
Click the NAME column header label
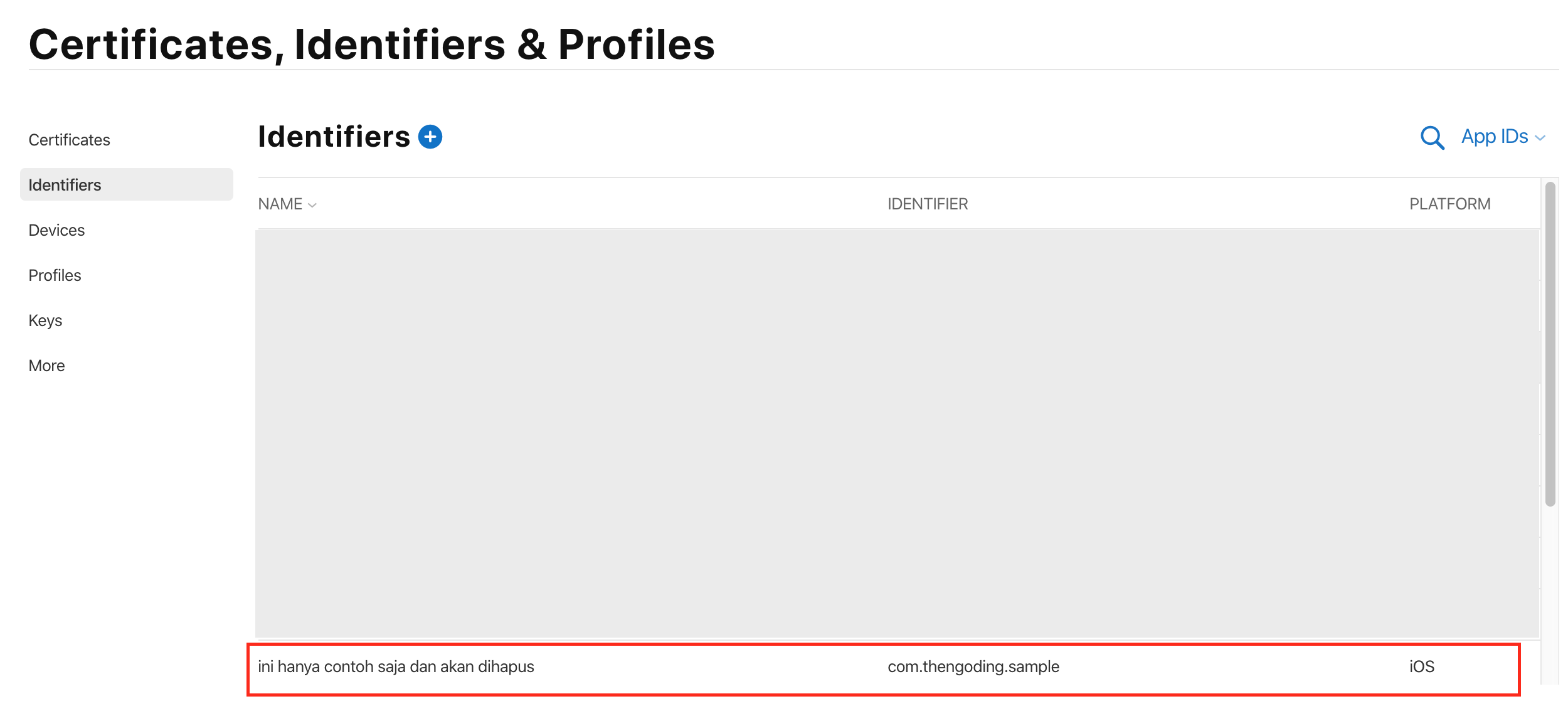tap(280, 204)
